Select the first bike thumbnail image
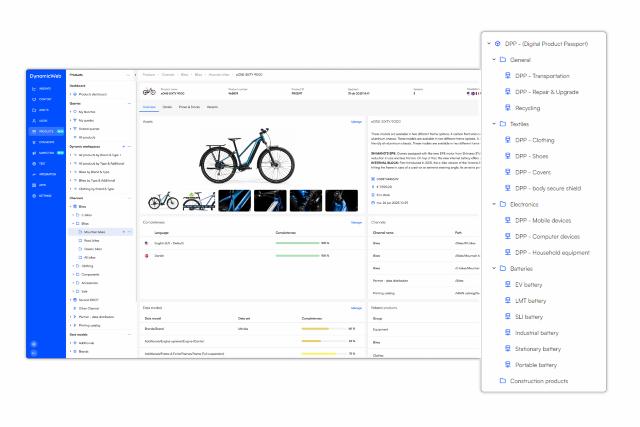The image size is (640, 427). tap(164, 200)
